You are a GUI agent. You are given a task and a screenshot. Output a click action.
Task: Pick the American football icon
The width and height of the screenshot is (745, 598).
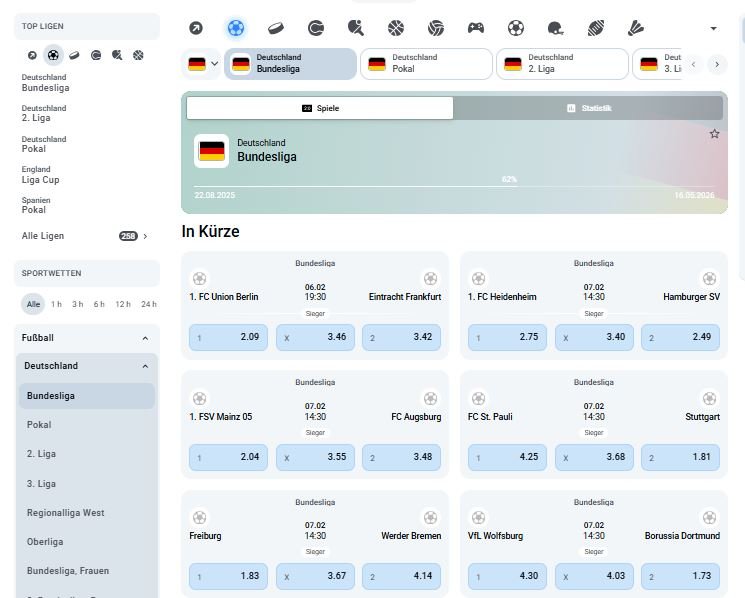[x=596, y=28]
